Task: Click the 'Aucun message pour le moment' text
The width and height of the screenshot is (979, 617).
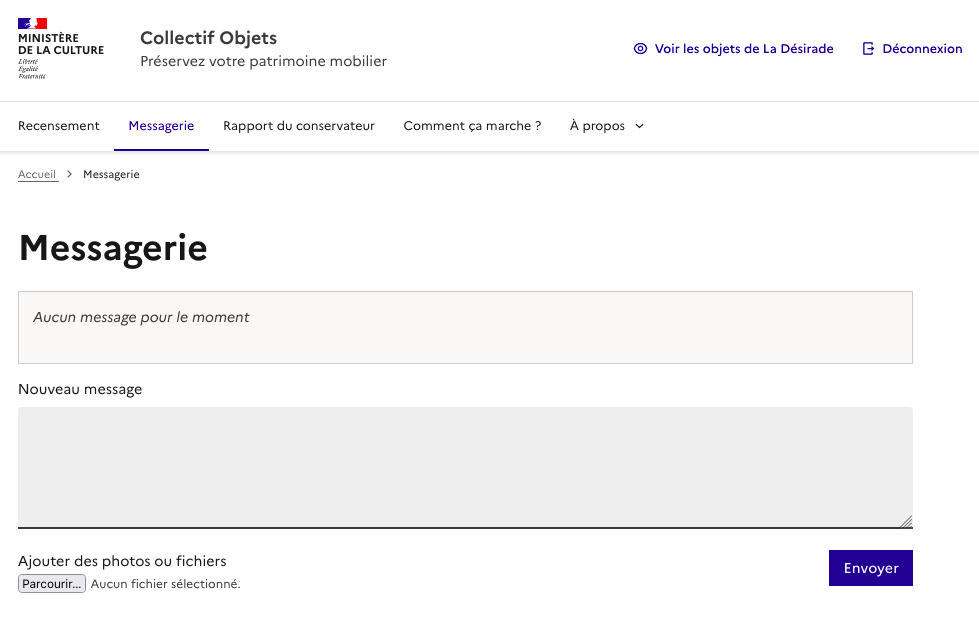Action: 141,317
